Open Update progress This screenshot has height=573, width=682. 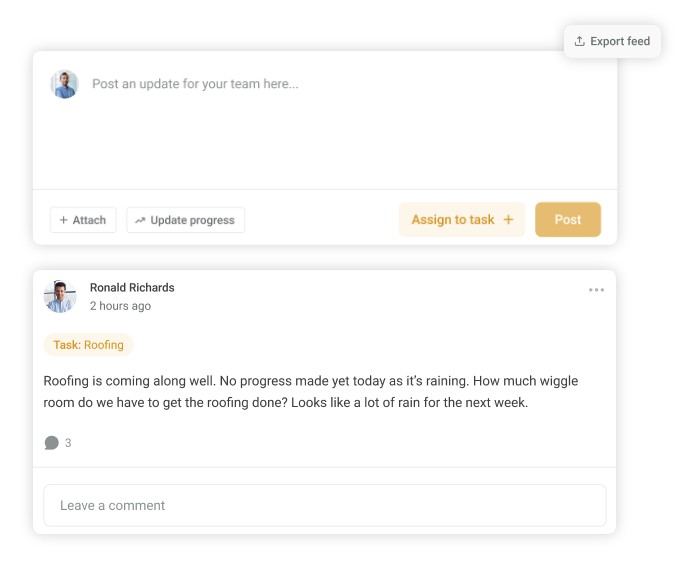(x=185, y=220)
